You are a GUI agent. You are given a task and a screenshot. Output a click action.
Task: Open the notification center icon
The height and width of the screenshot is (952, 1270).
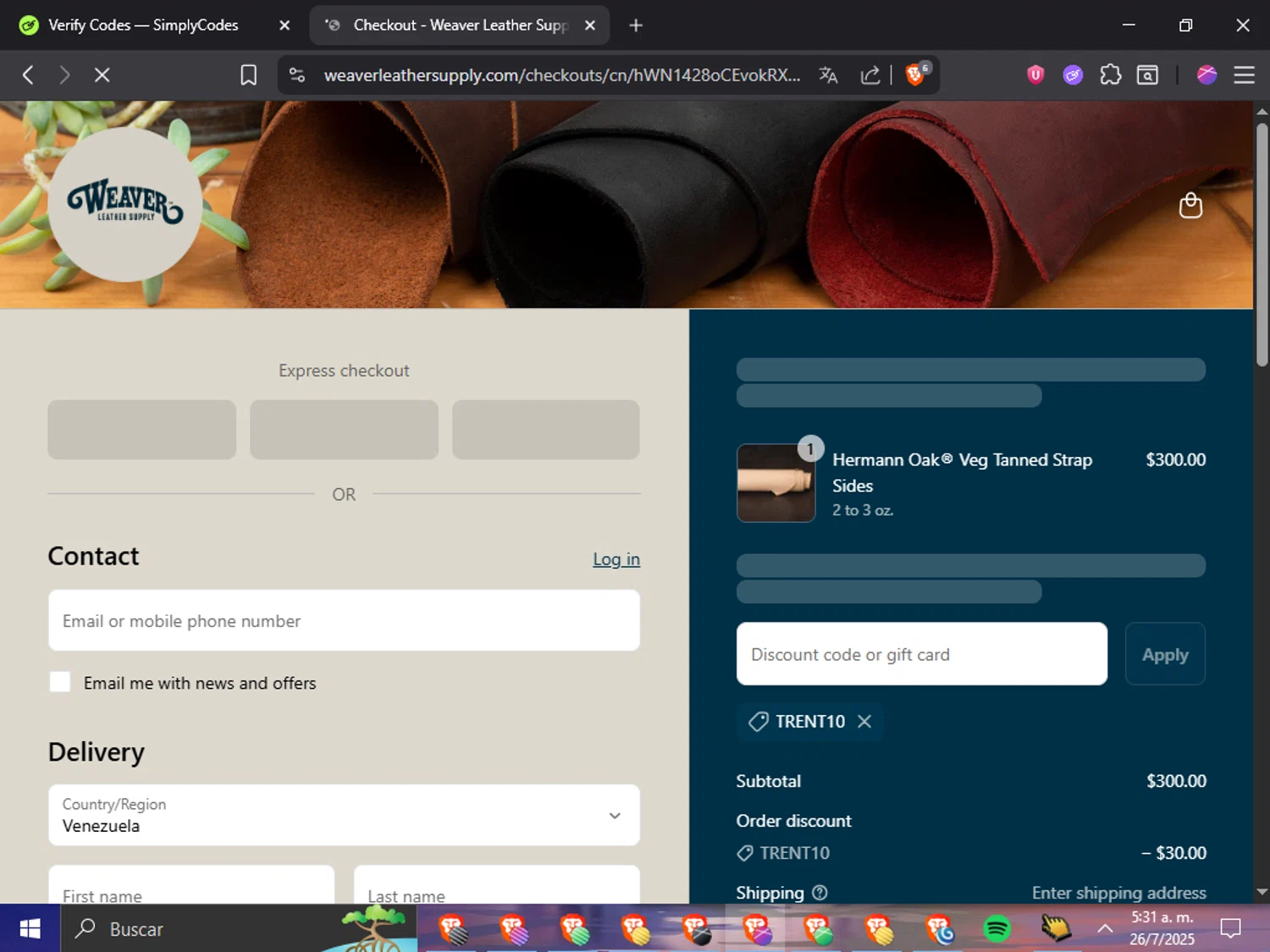pos(1230,928)
